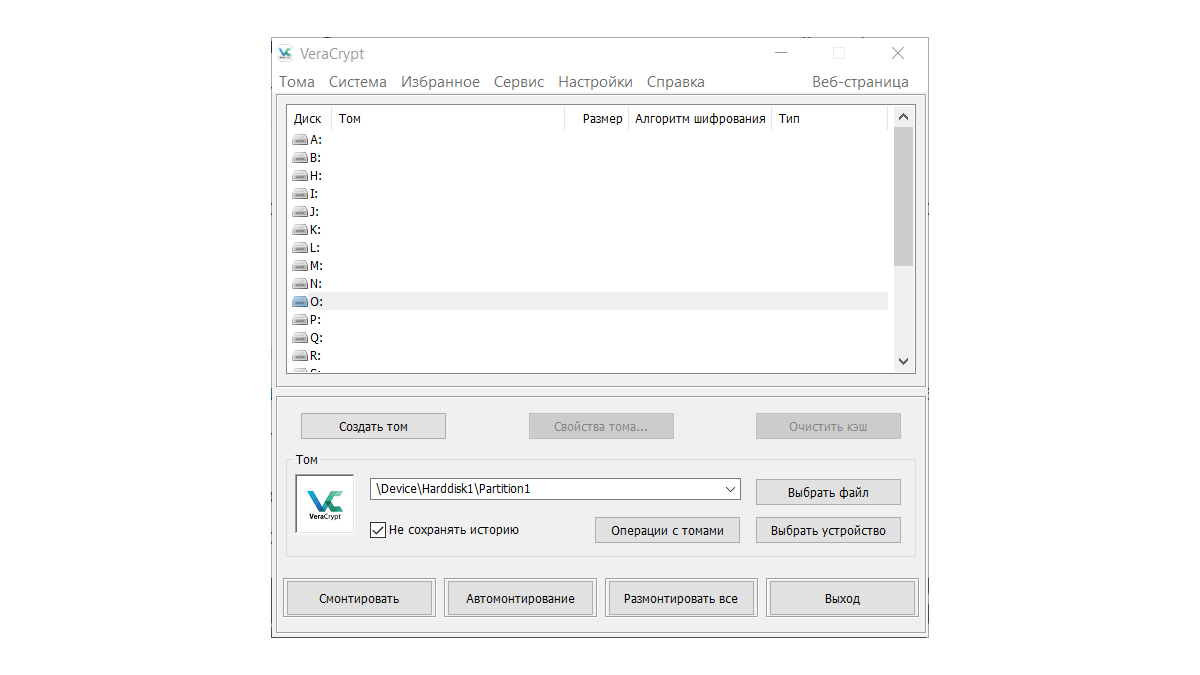The width and height of the screenshot is (1200, 675).
Task: Click the R: drive slot icon
Action: [301, 355]
